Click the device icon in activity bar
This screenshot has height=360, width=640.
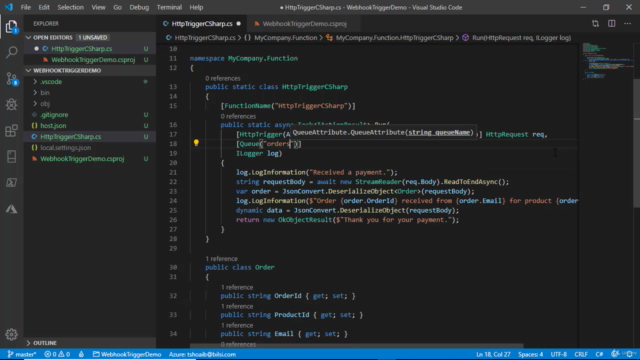11,157
